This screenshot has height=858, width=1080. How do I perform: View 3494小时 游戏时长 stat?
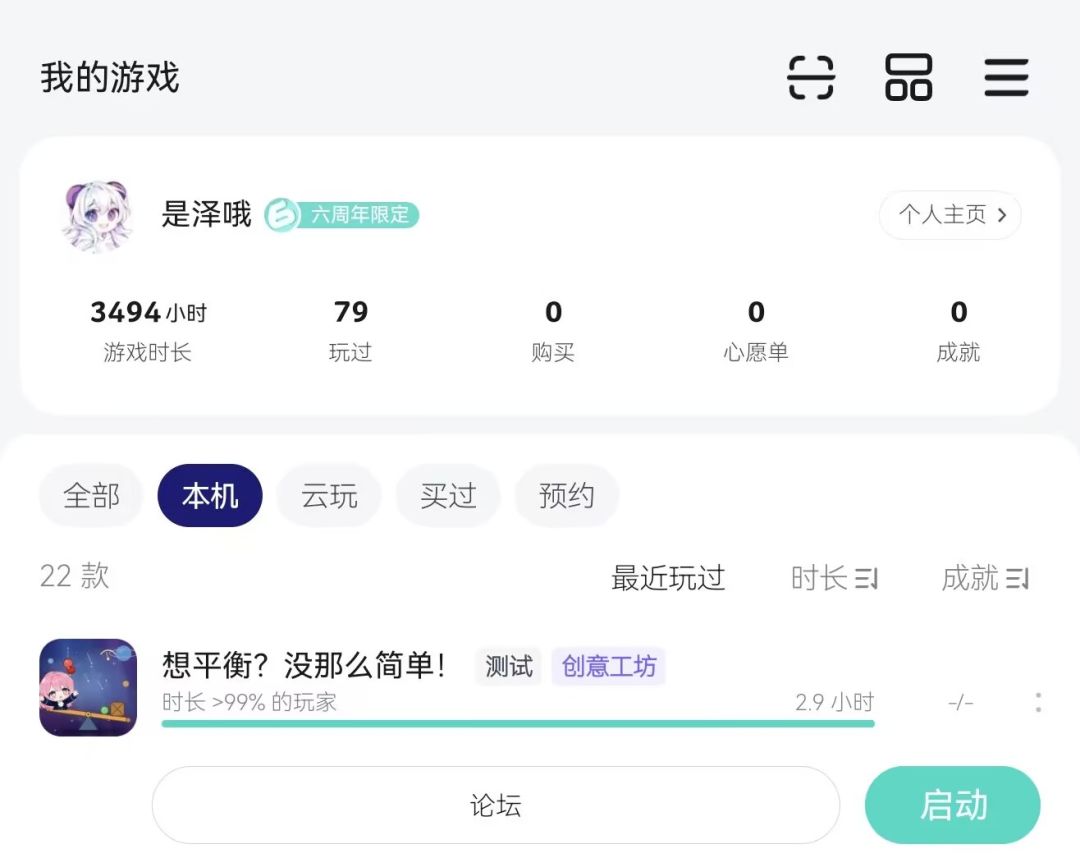[x=147, y=330]
